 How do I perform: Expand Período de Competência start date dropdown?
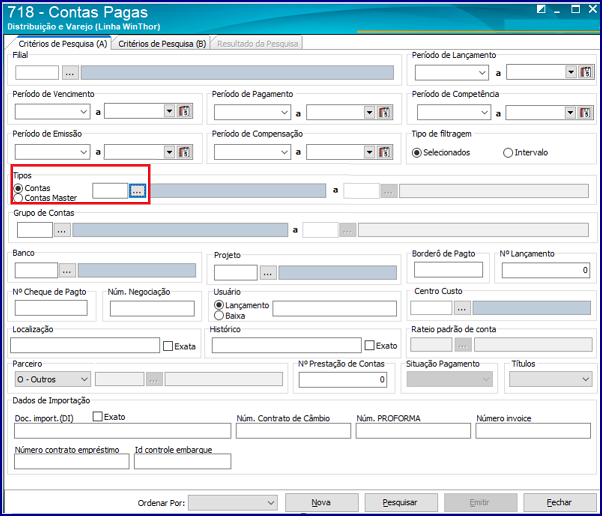pyautogui.click(x=484, y=112)
